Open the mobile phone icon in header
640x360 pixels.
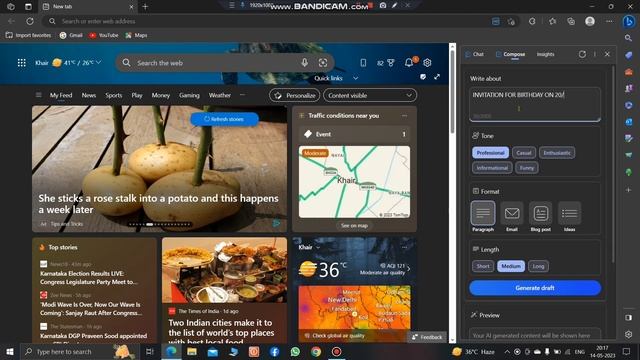(x=363, y=62)
